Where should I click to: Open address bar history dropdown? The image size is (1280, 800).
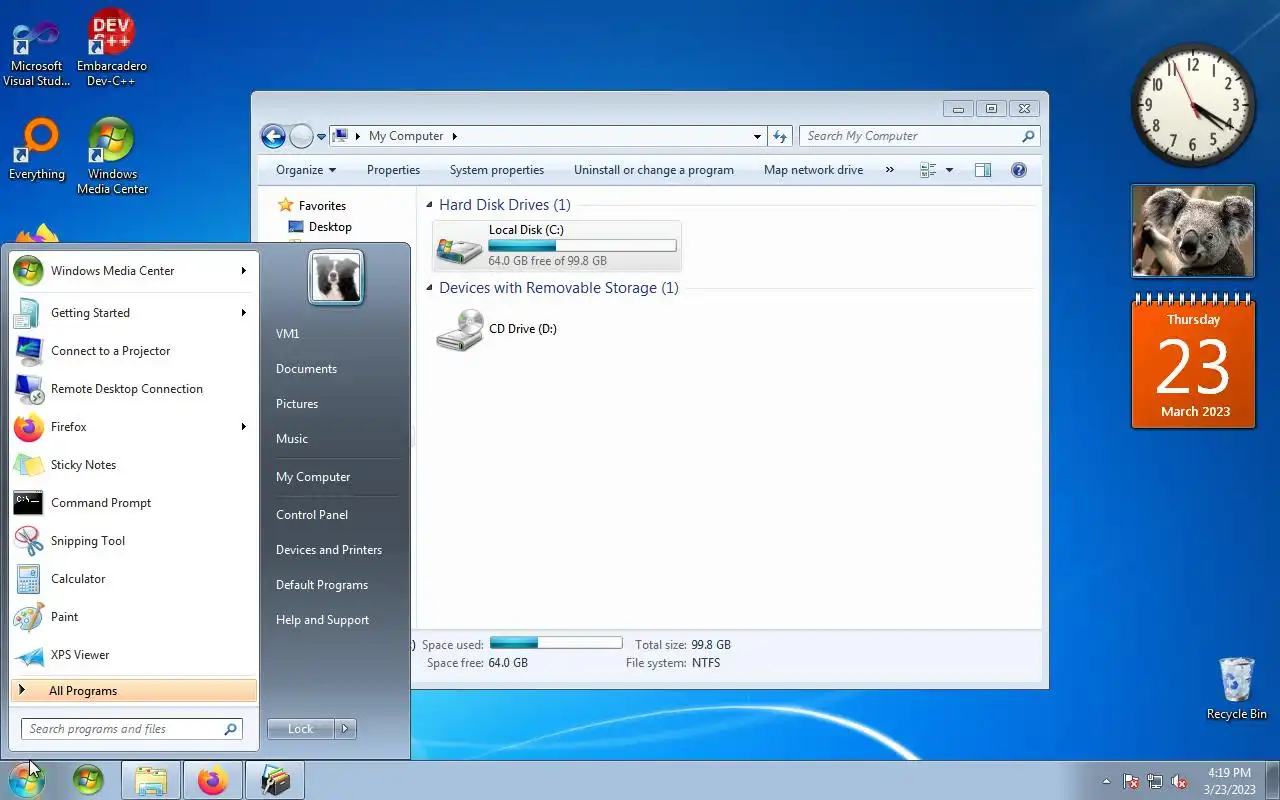pos(757,136)
